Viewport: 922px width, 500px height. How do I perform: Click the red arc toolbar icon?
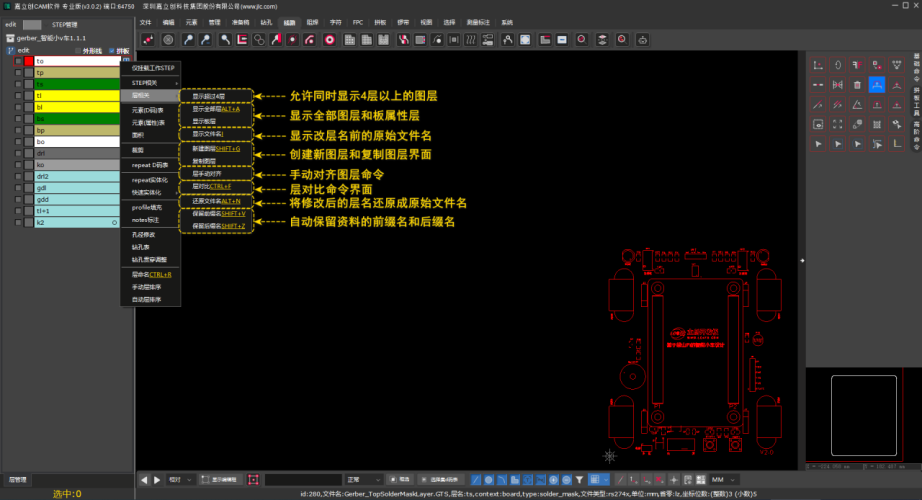click(309, 40)
